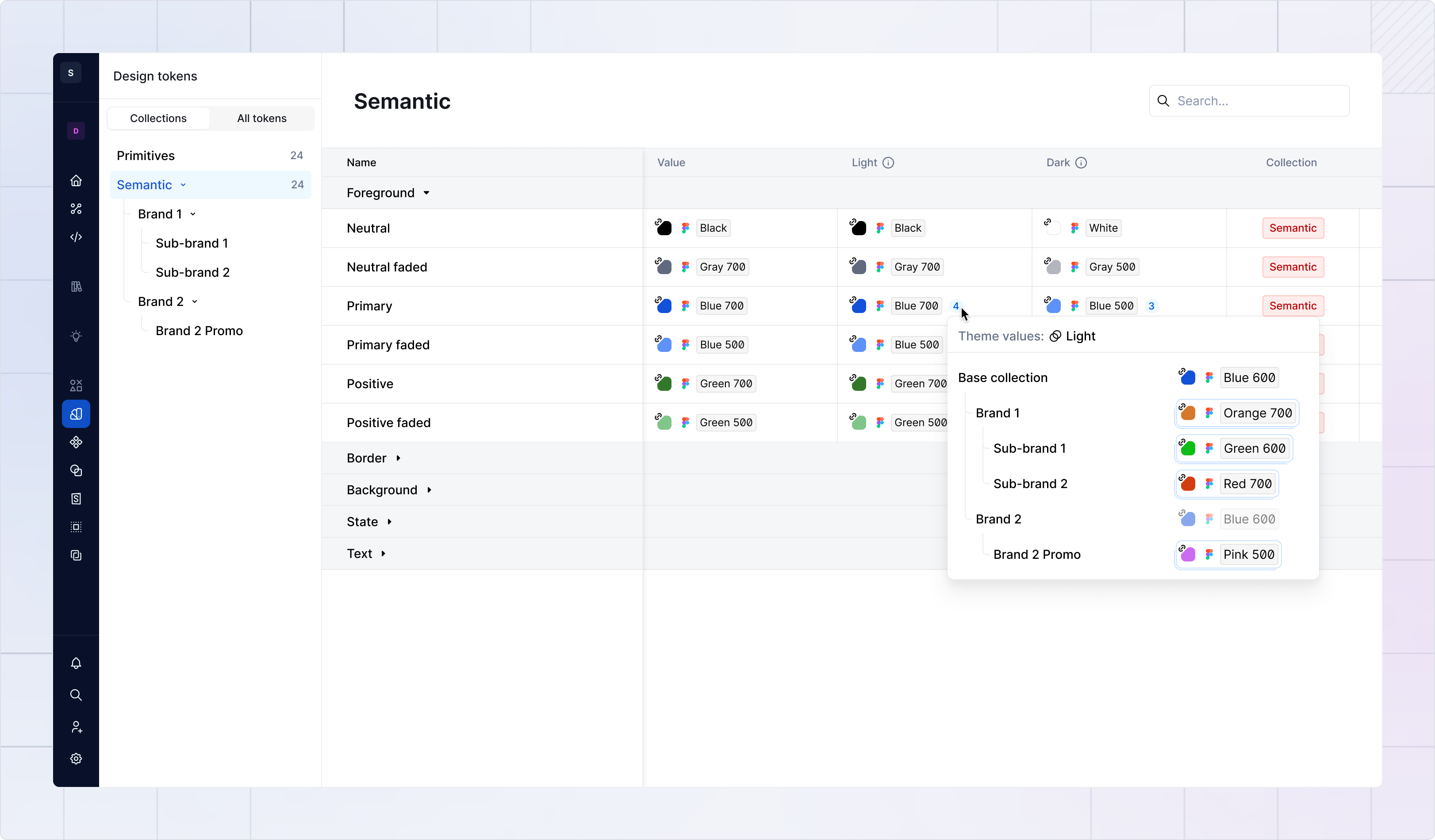Click the 4 overrides badge on Primary Light
Image resolution: width=1435 pixels, height=840 pixels.
click(x=955, y=306)
